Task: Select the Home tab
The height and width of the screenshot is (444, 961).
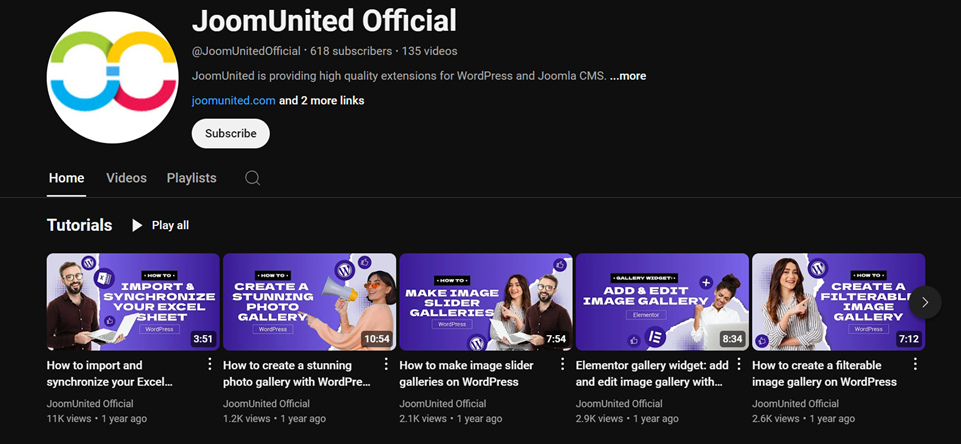Action: pyautogui.click(x=66, y=178)
